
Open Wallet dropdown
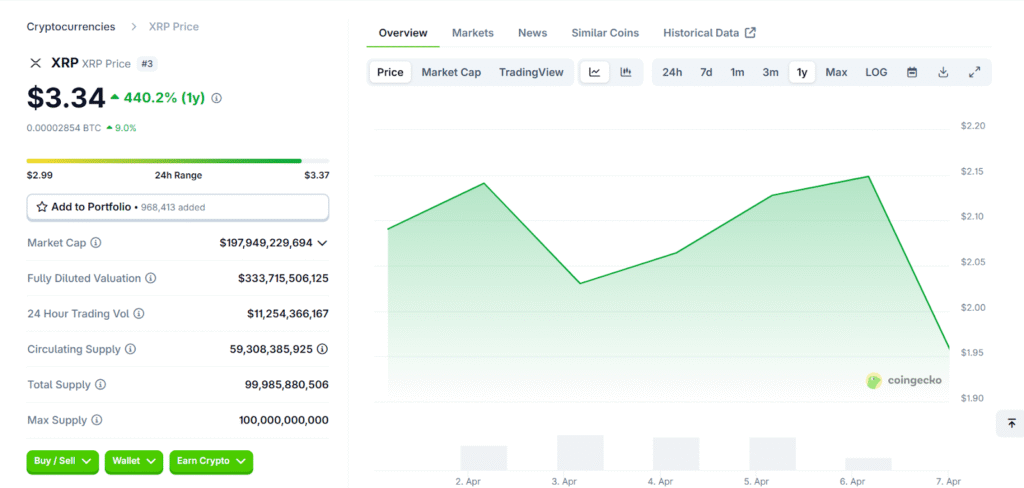pos(134,461)
